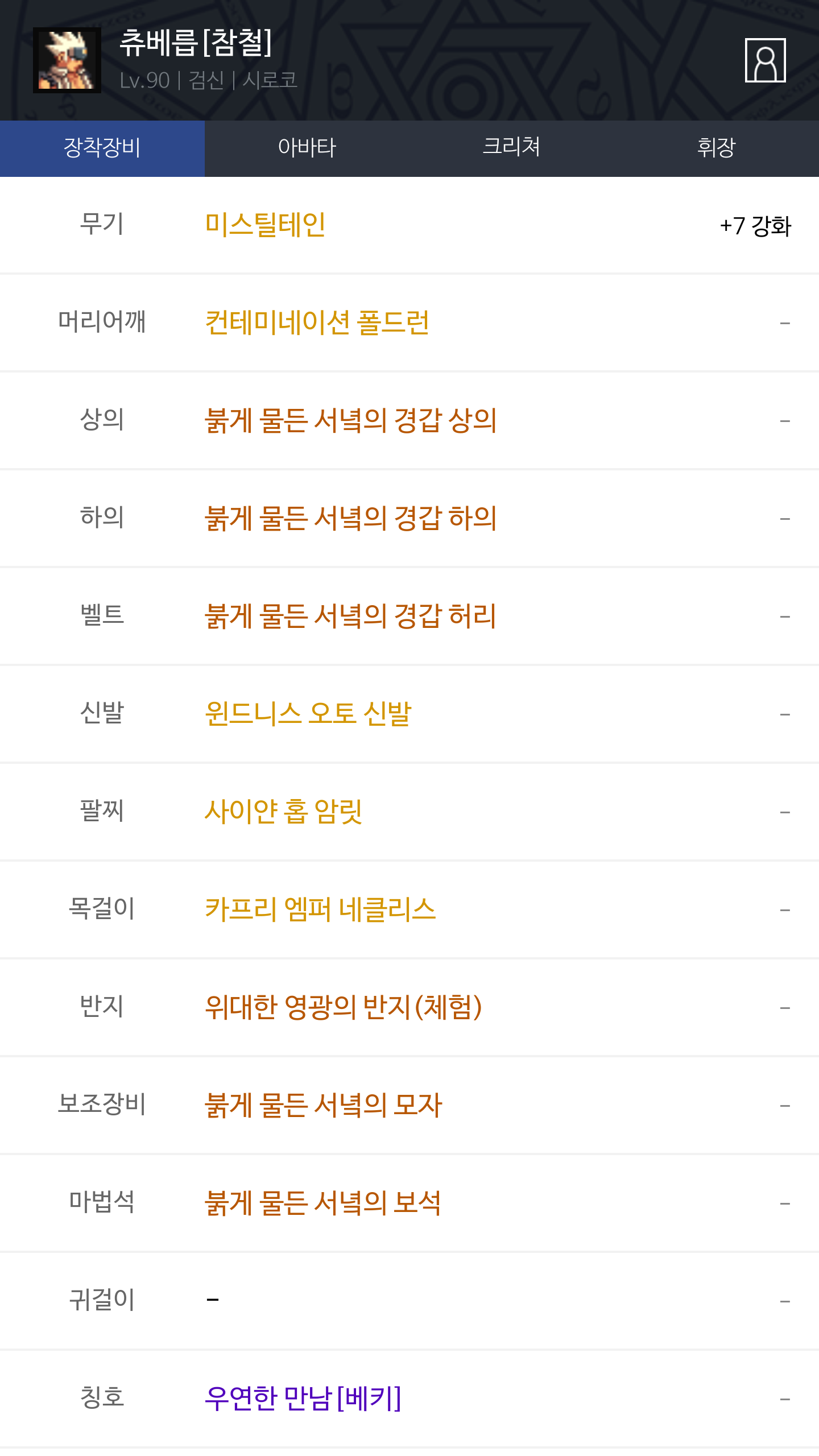Click the character profile icon in header

tap(765, 60)
